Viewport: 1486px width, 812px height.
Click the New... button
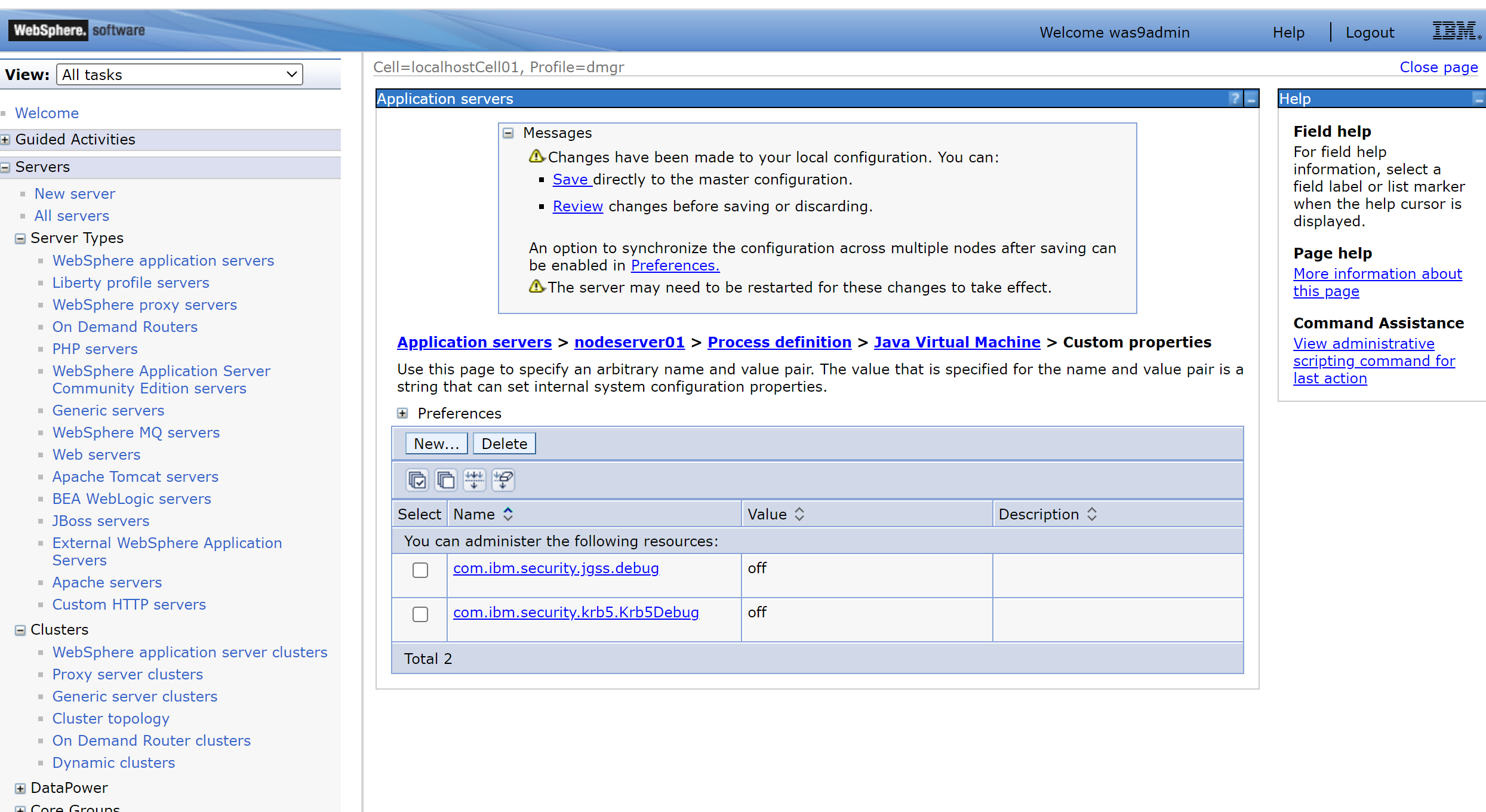tap(436, 444)
